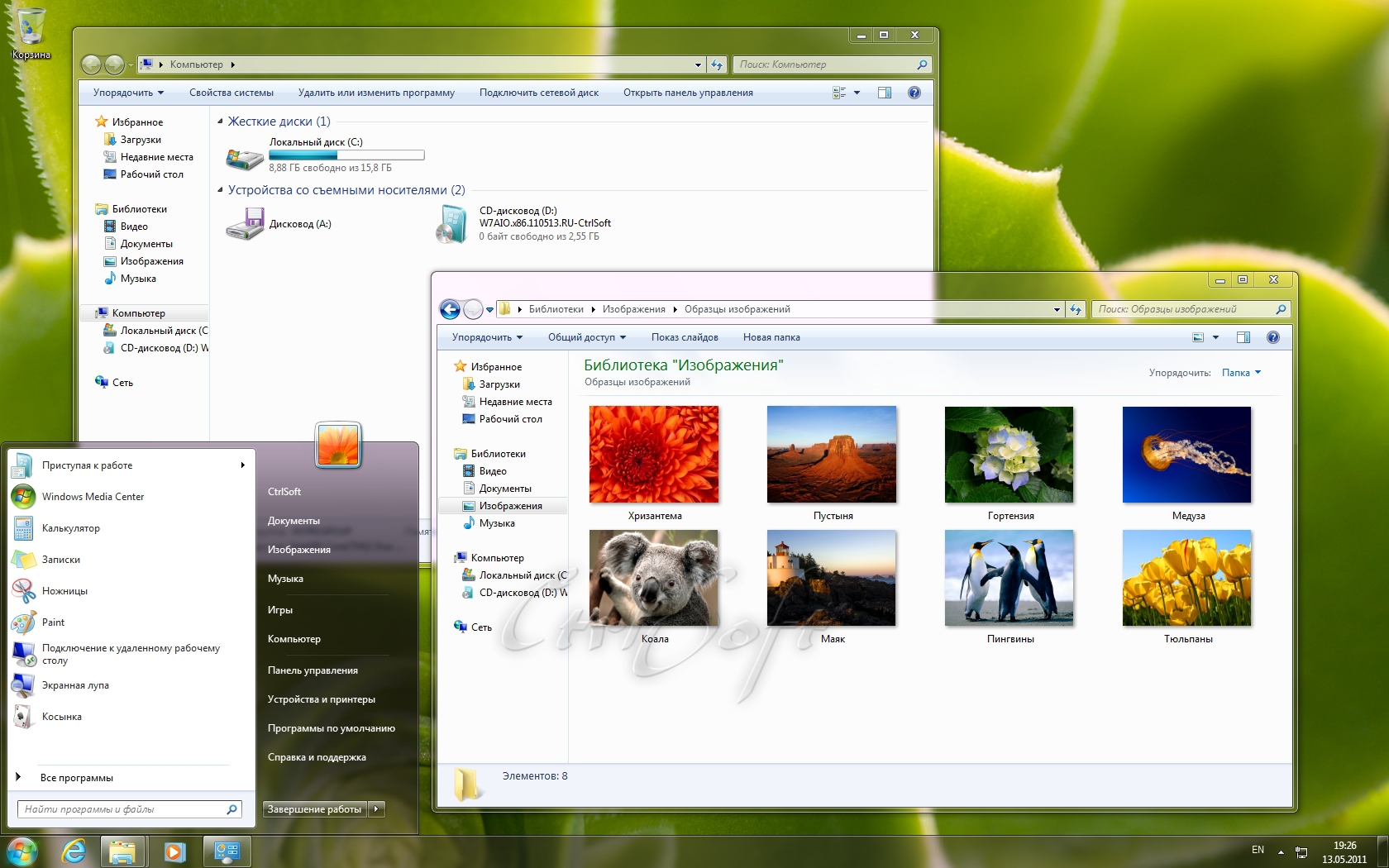Open Windows Media Player from the taskbar
This screenshot has width=1389, height=868.
(x=174, y=851)
